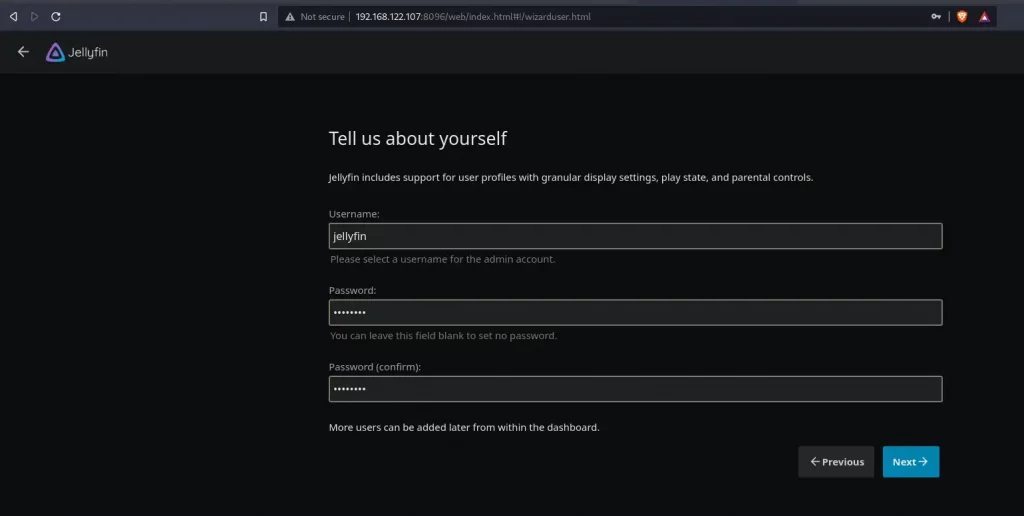Click the browser forward navigation arrow
This screenshot has height=516, width=1024.
pos(35,16)
